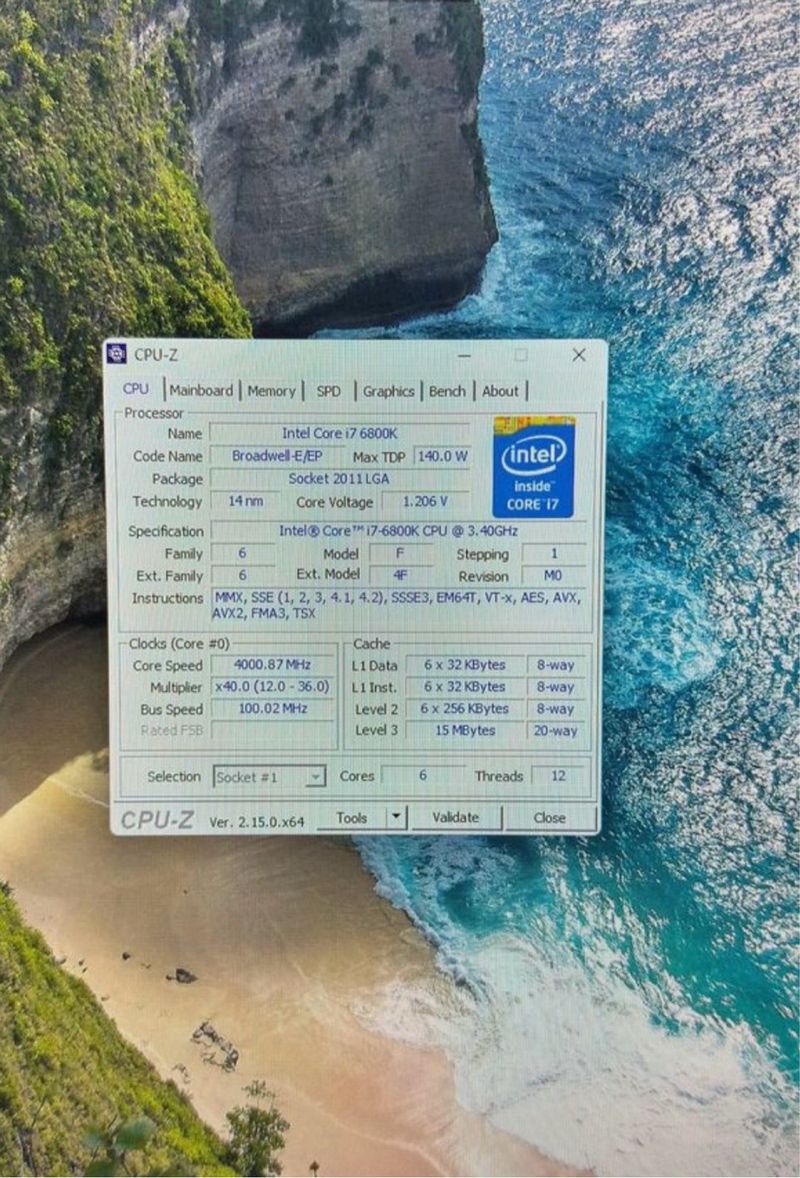Click the Level 2 value 6 x 256 KBytes
This screenshot has width=800, height=1178.
click(464, 708)
